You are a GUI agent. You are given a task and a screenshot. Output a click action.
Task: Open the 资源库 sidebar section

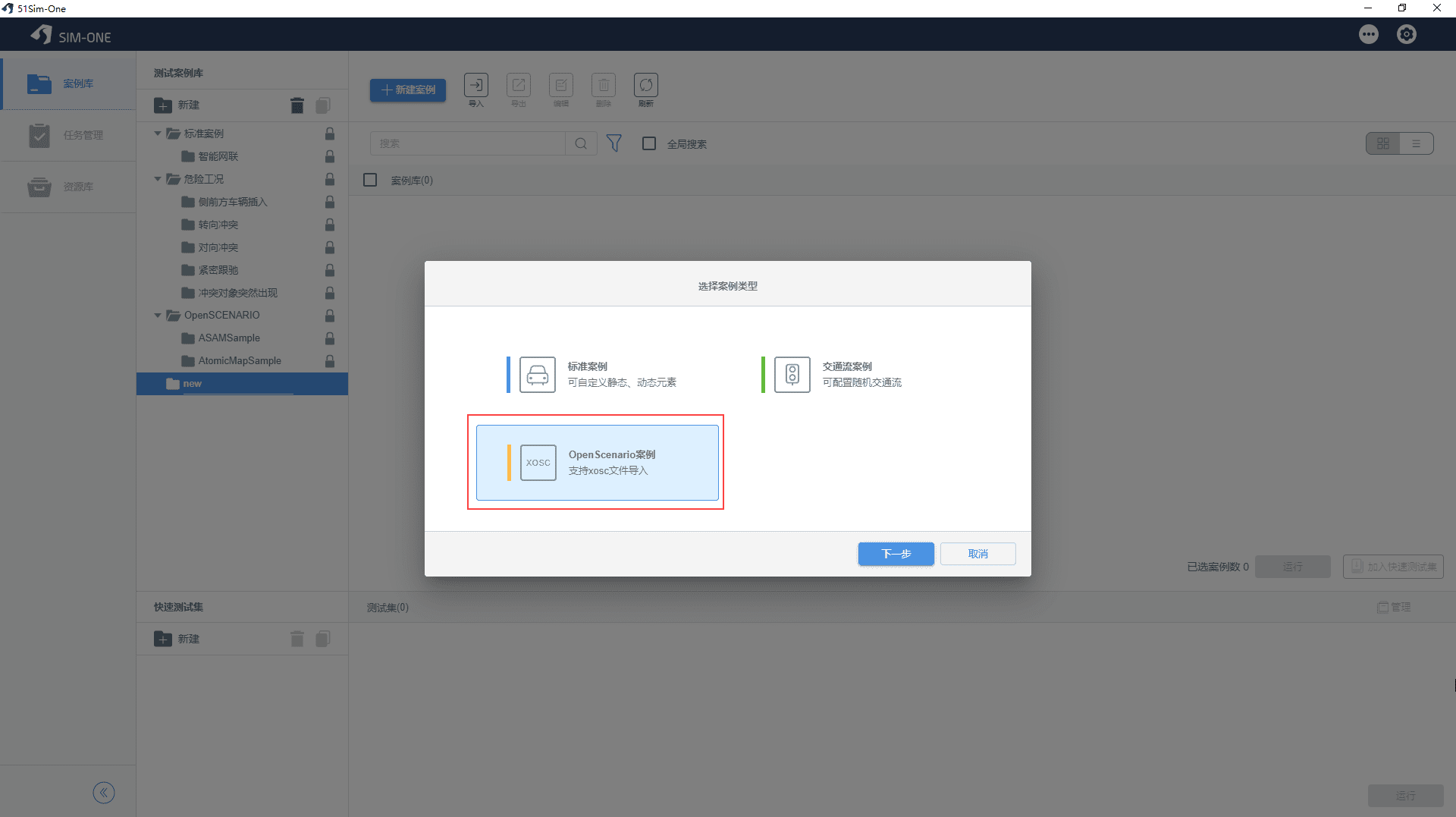(x=67, y=187)
